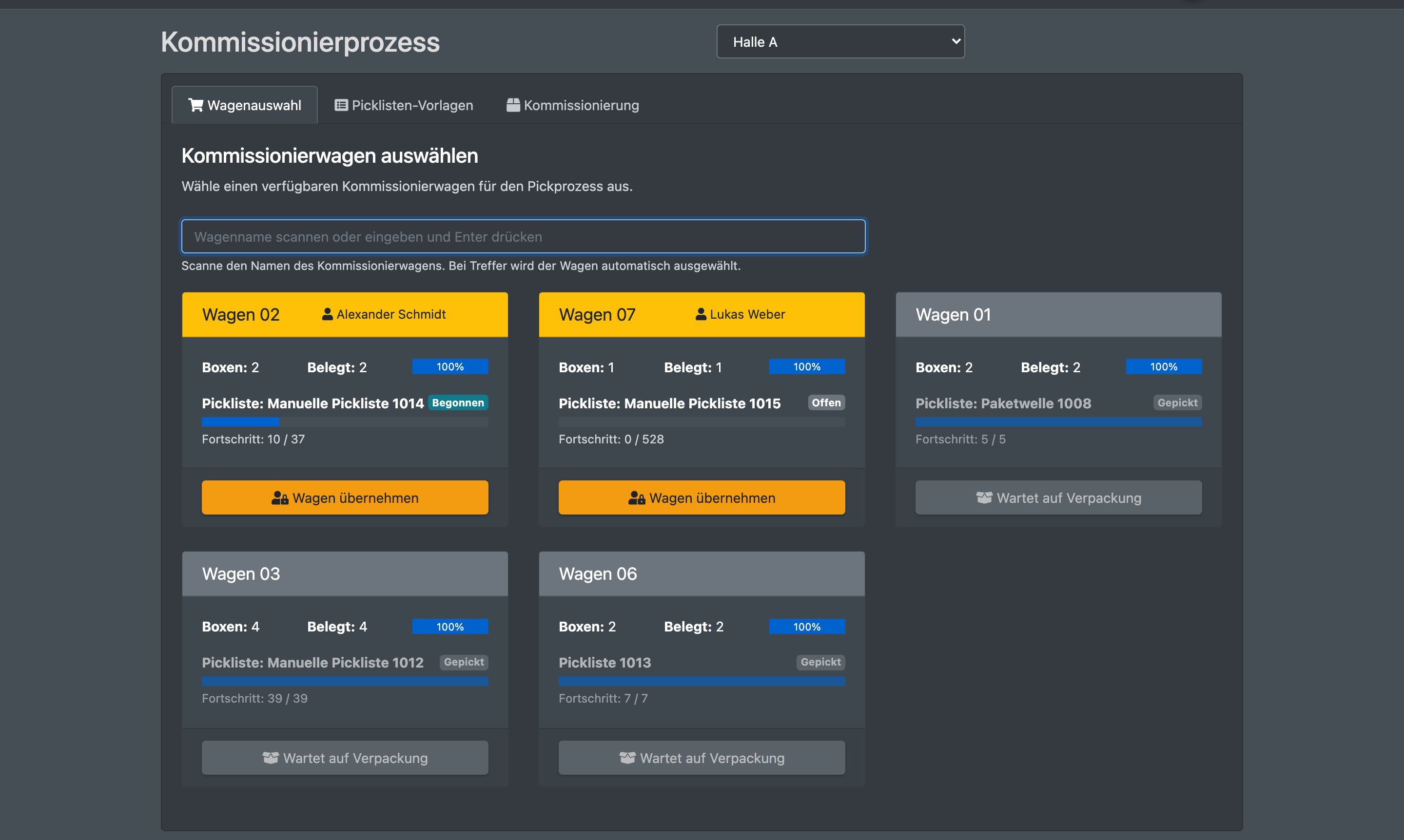The image size is (1404, 840).
Task: Click the open-box icon on Wagen 01 button
Action: (x=984, y=497)
